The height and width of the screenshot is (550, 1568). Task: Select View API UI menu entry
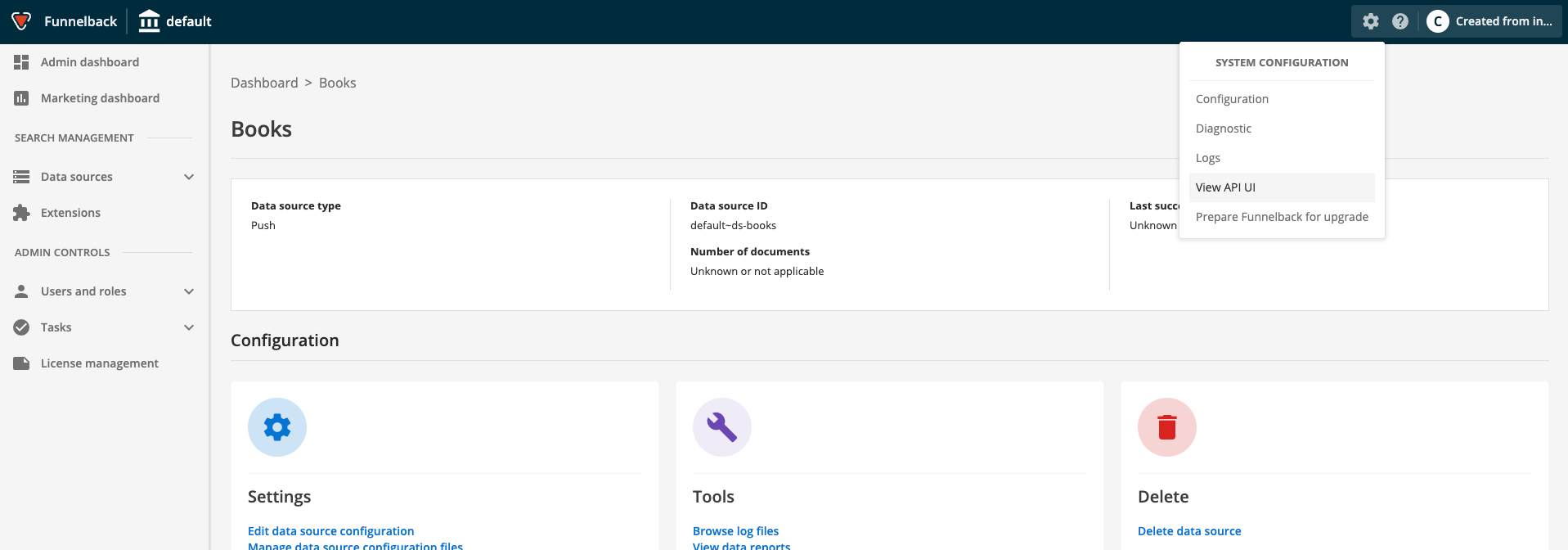coord(1225,187)
